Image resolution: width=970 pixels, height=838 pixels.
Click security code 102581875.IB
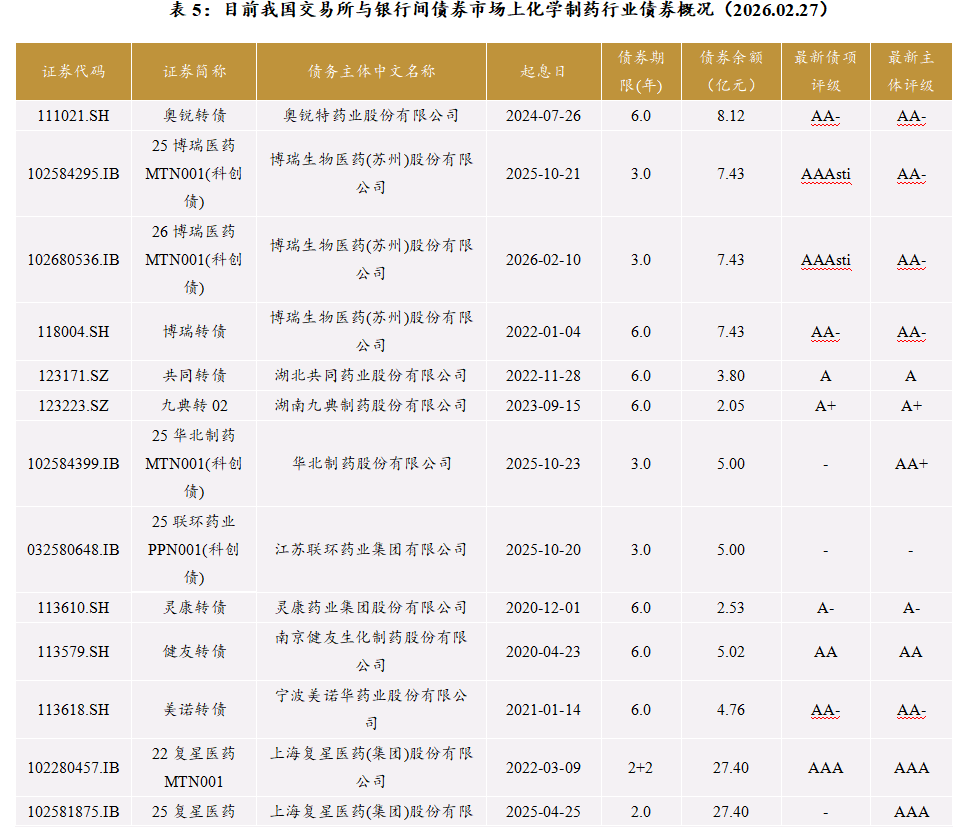(74, 812)
